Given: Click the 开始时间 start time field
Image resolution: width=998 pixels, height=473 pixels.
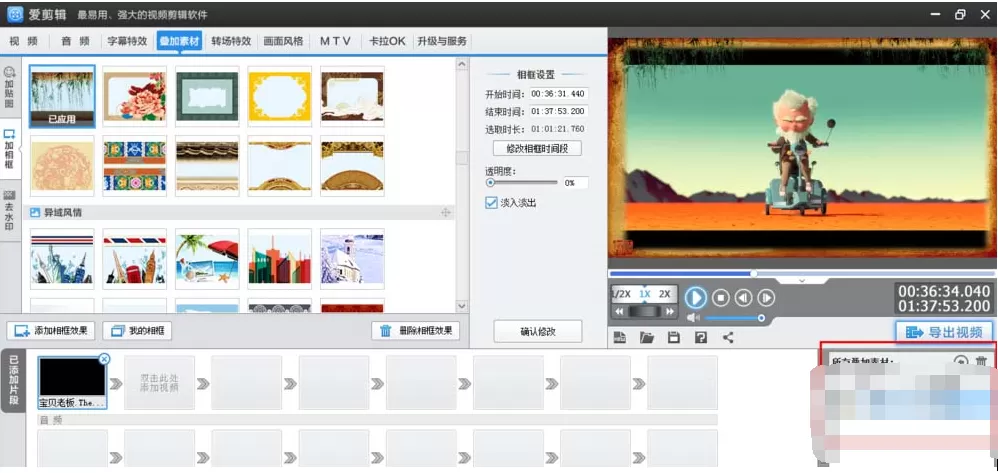Looking at the screenshot, I should 559,94.
